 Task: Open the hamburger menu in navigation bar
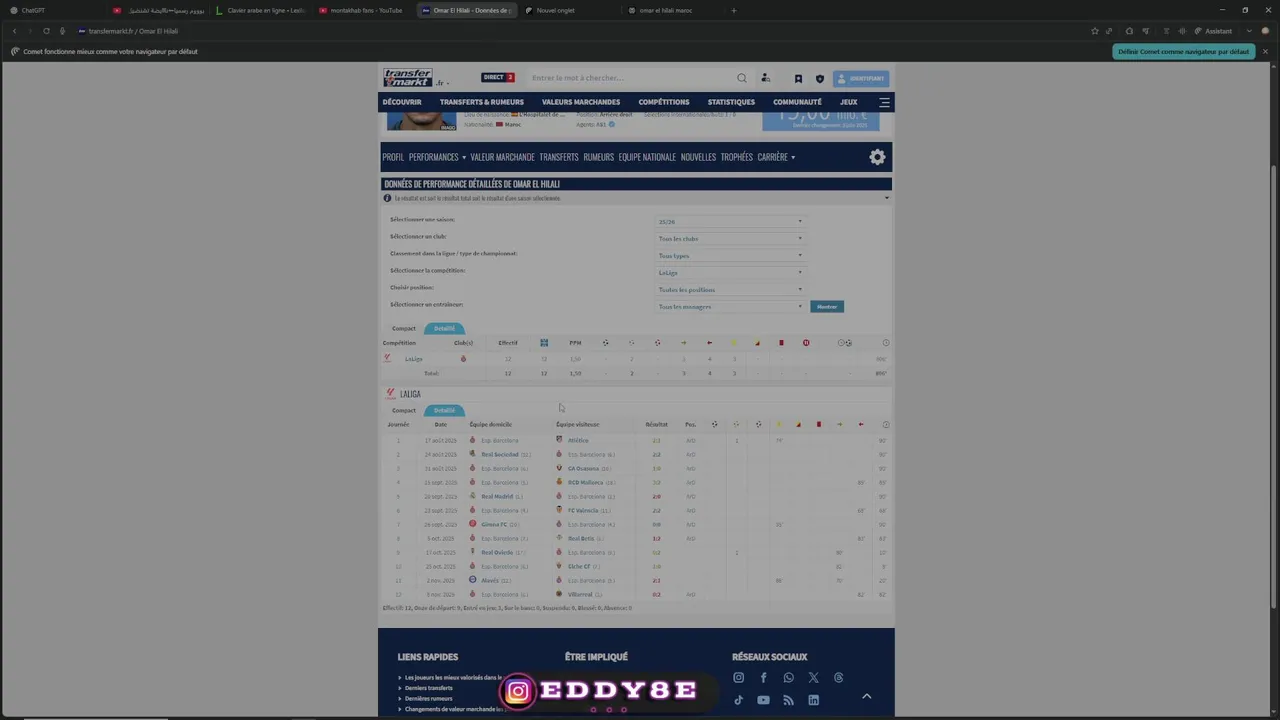pyautogui.click(x=884, y=102)
